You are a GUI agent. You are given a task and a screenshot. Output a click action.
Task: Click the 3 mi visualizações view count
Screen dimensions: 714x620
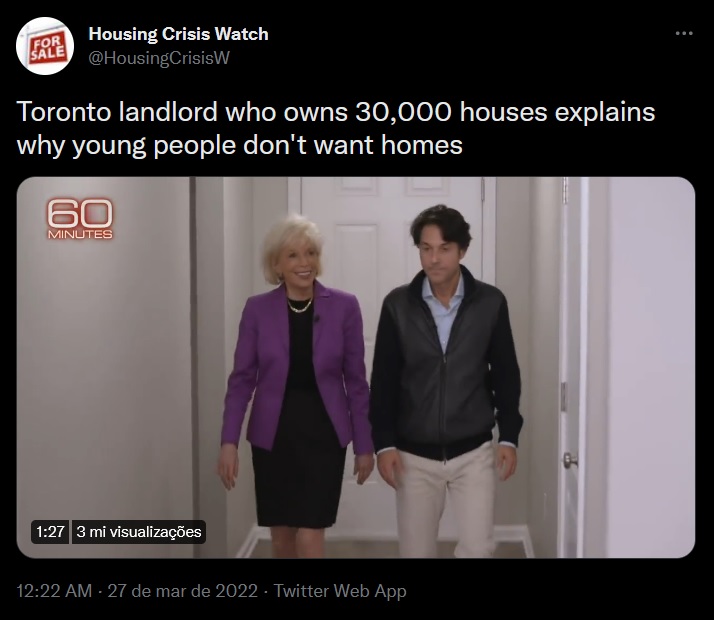pos(139,532)
